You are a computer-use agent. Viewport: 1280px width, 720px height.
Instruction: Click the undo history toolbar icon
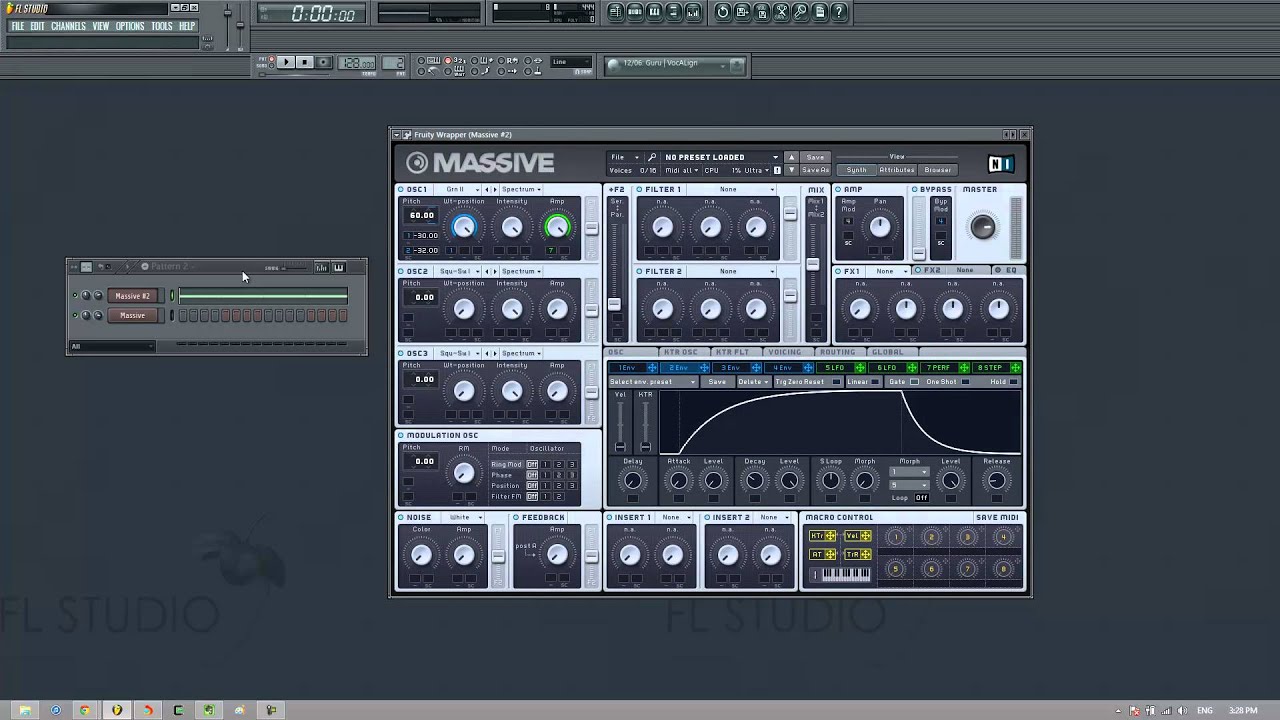click(723, 12)
